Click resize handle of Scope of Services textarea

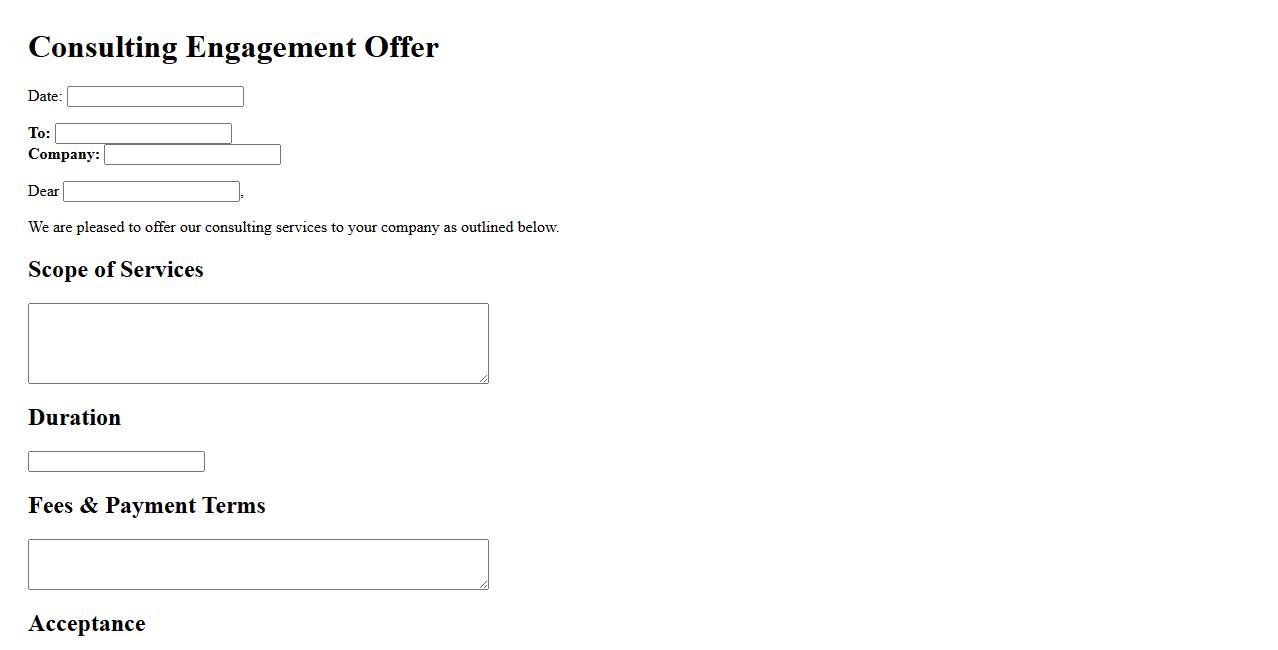tap(484, 378)
